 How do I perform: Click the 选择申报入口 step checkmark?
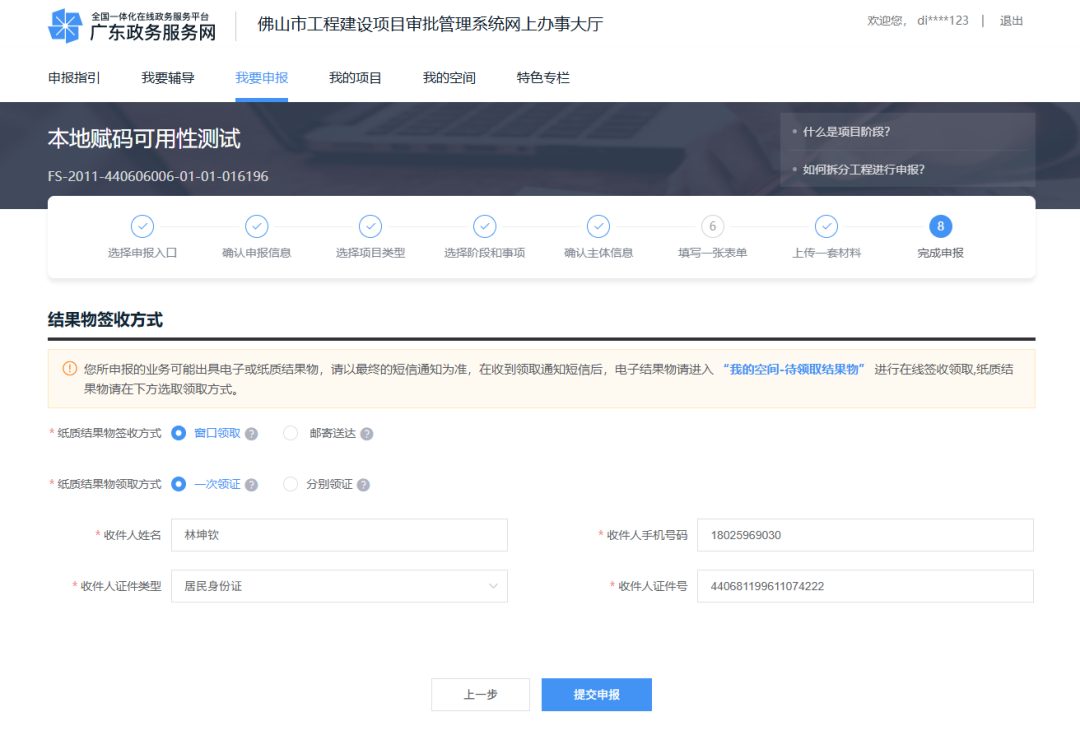tap(142, 226)
